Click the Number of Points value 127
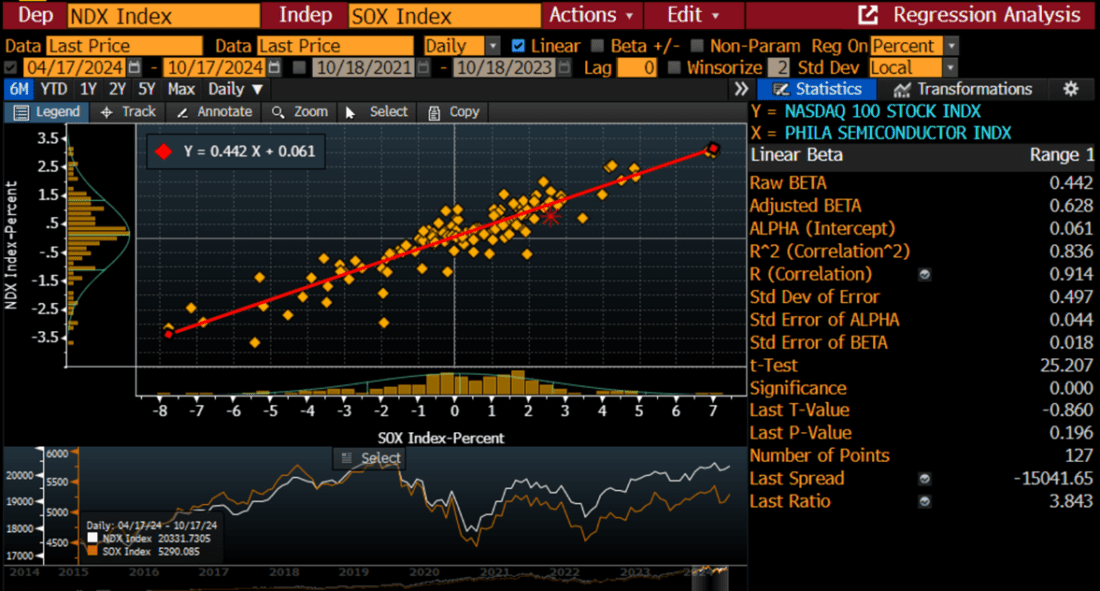 coord(1079,456)
